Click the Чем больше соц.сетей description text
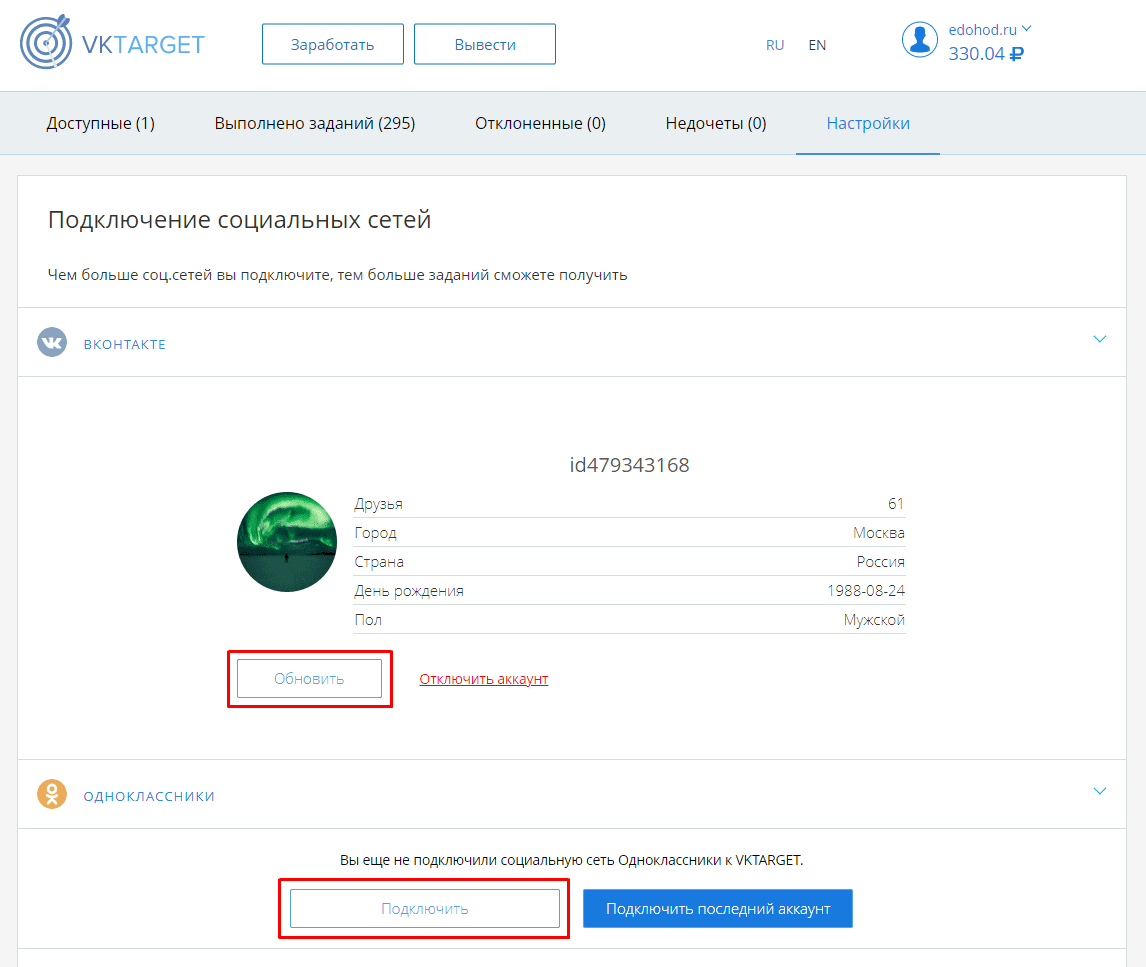1146x967 pixels. click(x=338, y=275)
